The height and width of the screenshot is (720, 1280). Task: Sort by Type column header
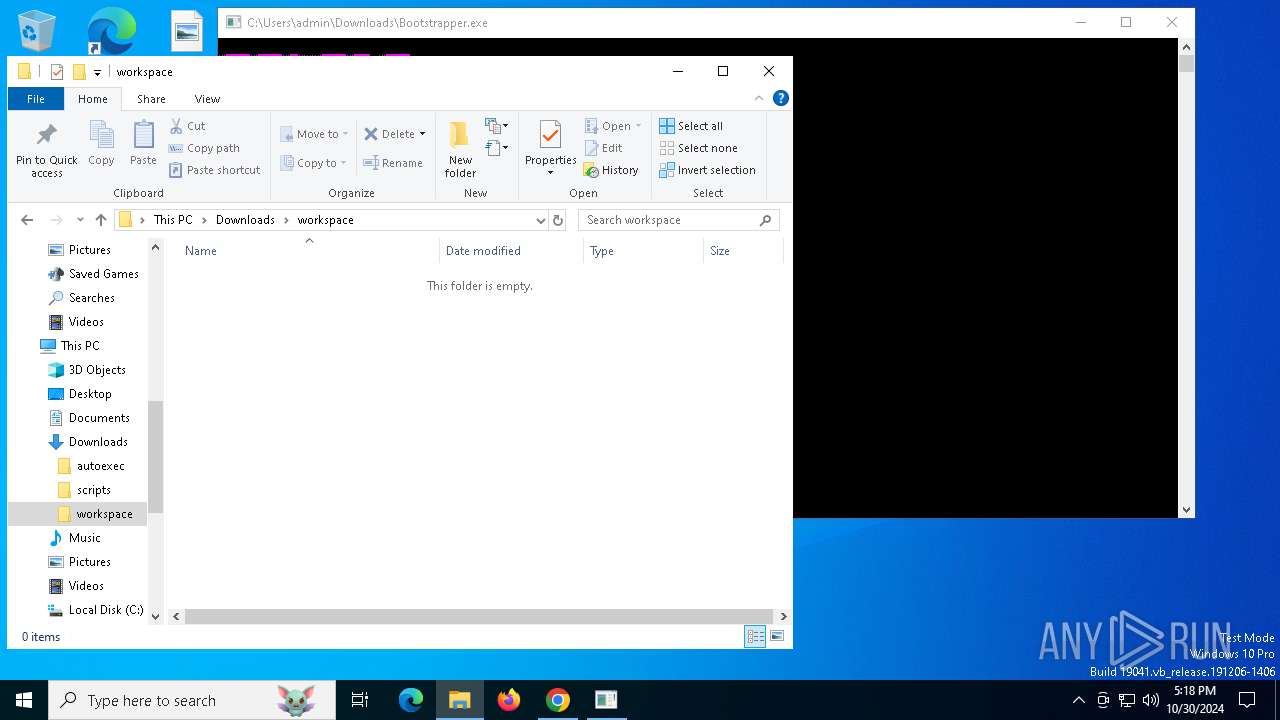(x=644, y=251)
